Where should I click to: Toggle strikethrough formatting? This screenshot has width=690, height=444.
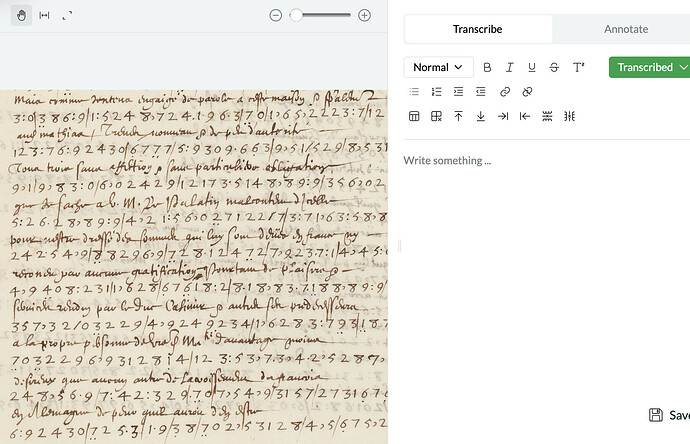(554, 68)
